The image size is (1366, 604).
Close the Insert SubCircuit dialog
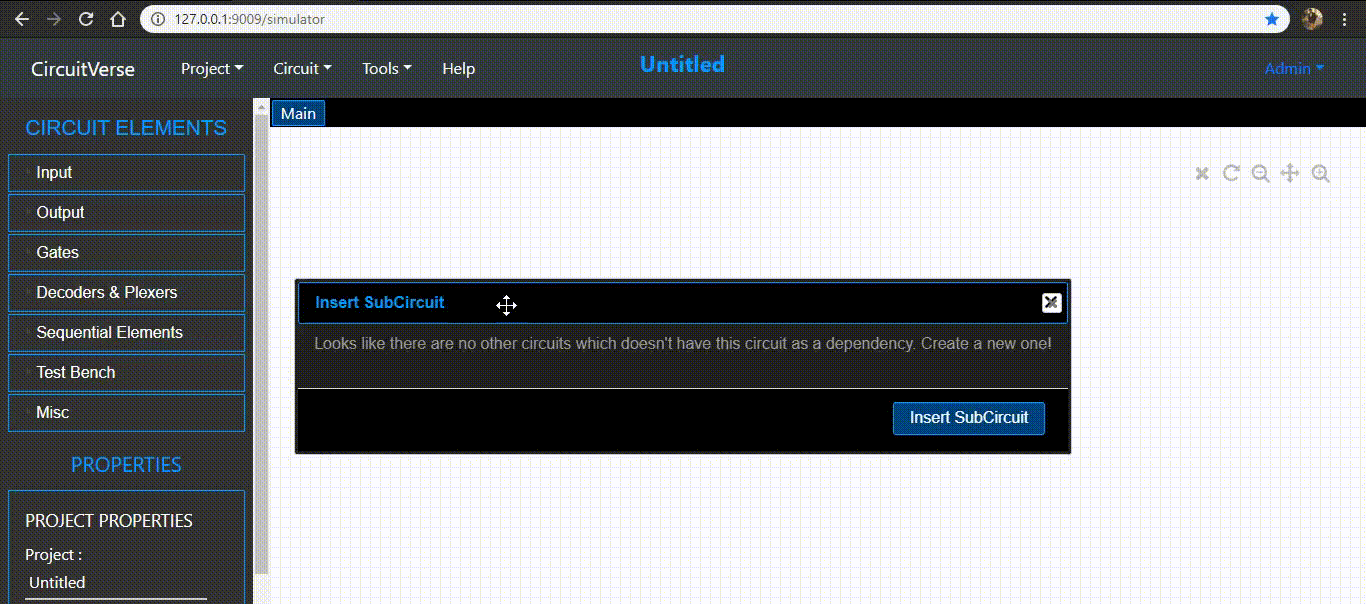(1050, 302)
